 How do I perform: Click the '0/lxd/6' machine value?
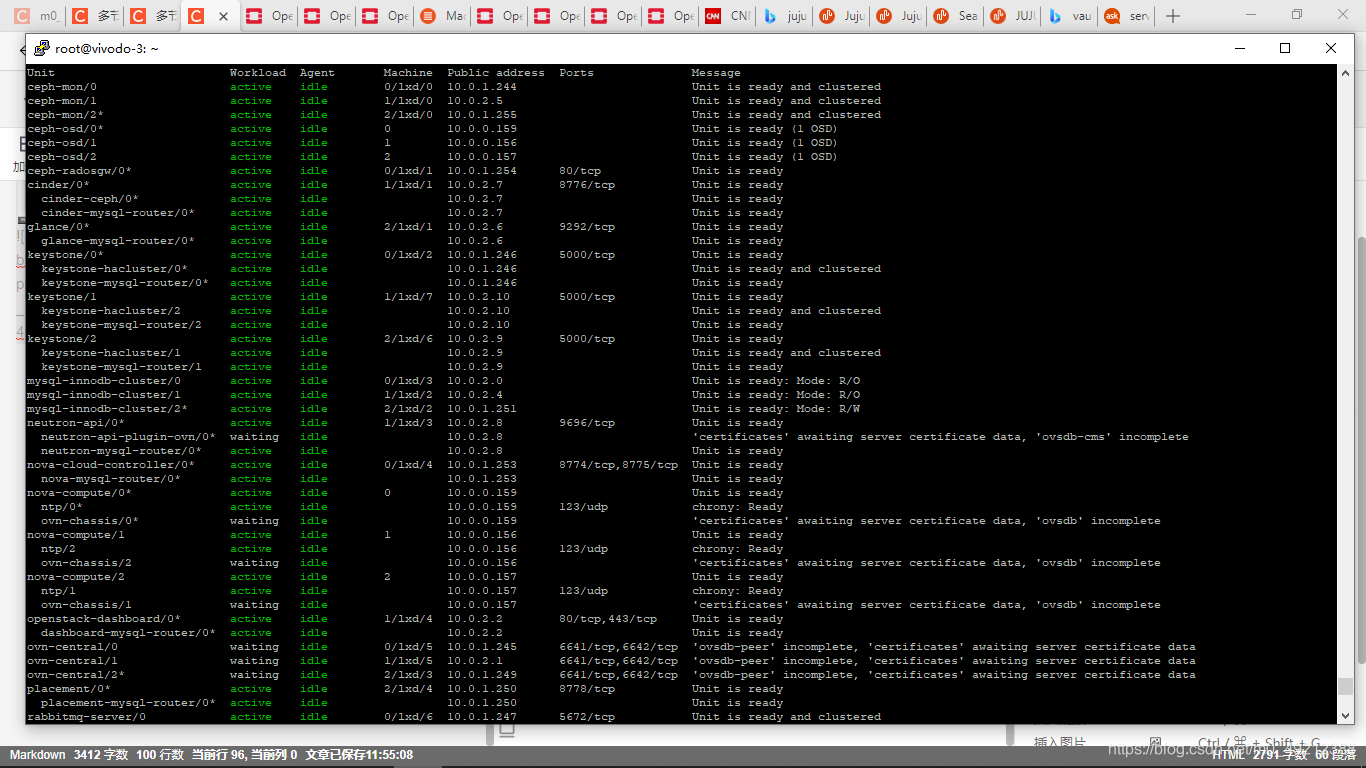[x=408, y=717]
